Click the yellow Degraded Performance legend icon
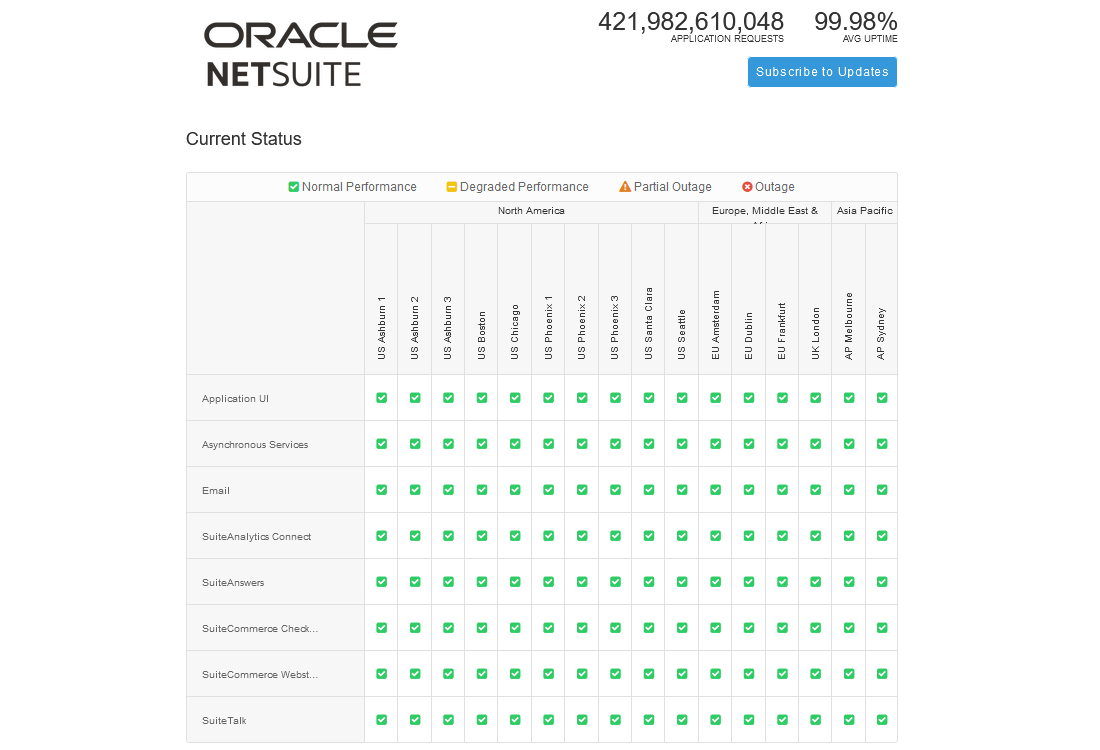The image size is (1100, 750). 451,187
